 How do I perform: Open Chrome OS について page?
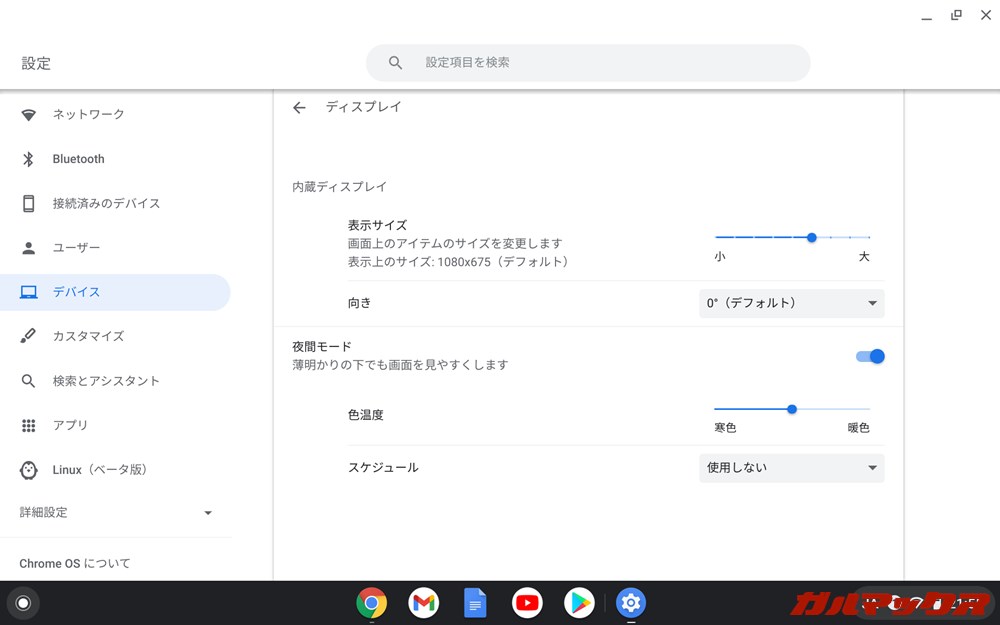click(x=78, y=563)
